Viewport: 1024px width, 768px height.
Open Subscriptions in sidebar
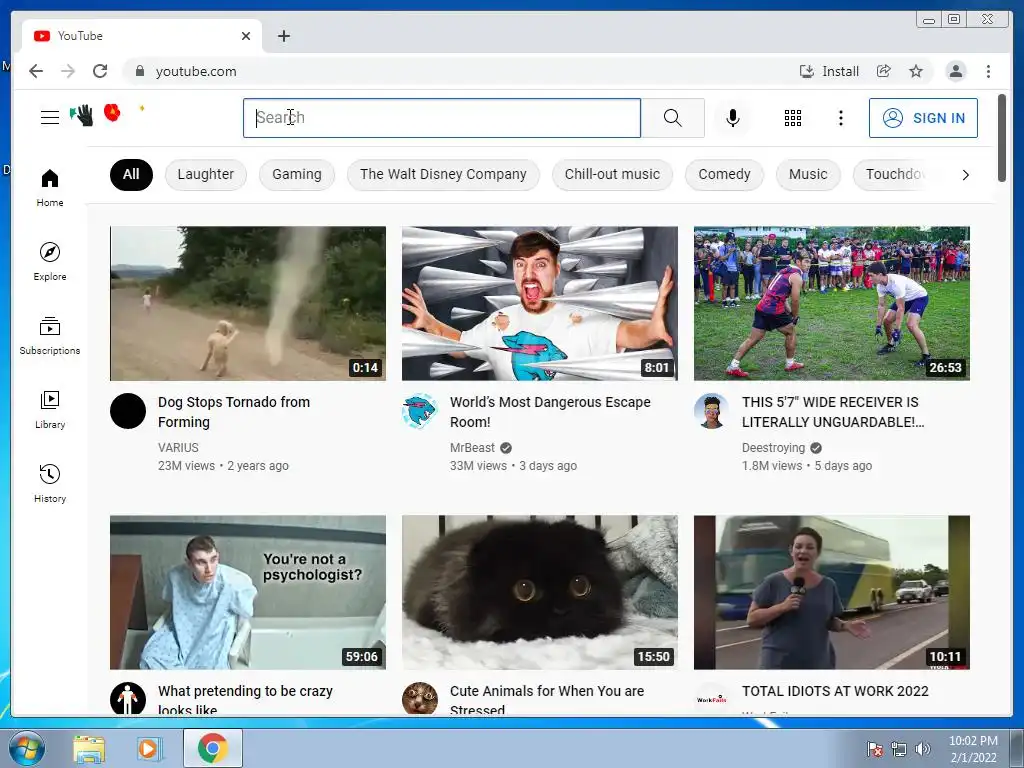tap(50, 336)
